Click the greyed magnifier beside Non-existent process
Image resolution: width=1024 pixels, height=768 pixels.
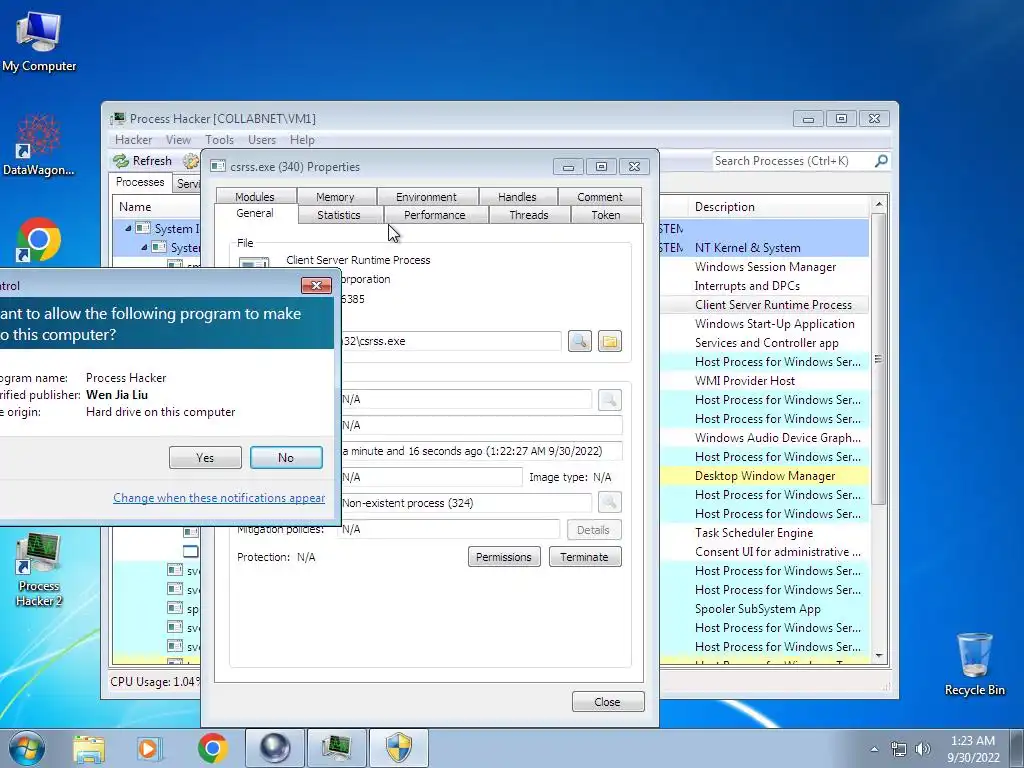(609, 502)
